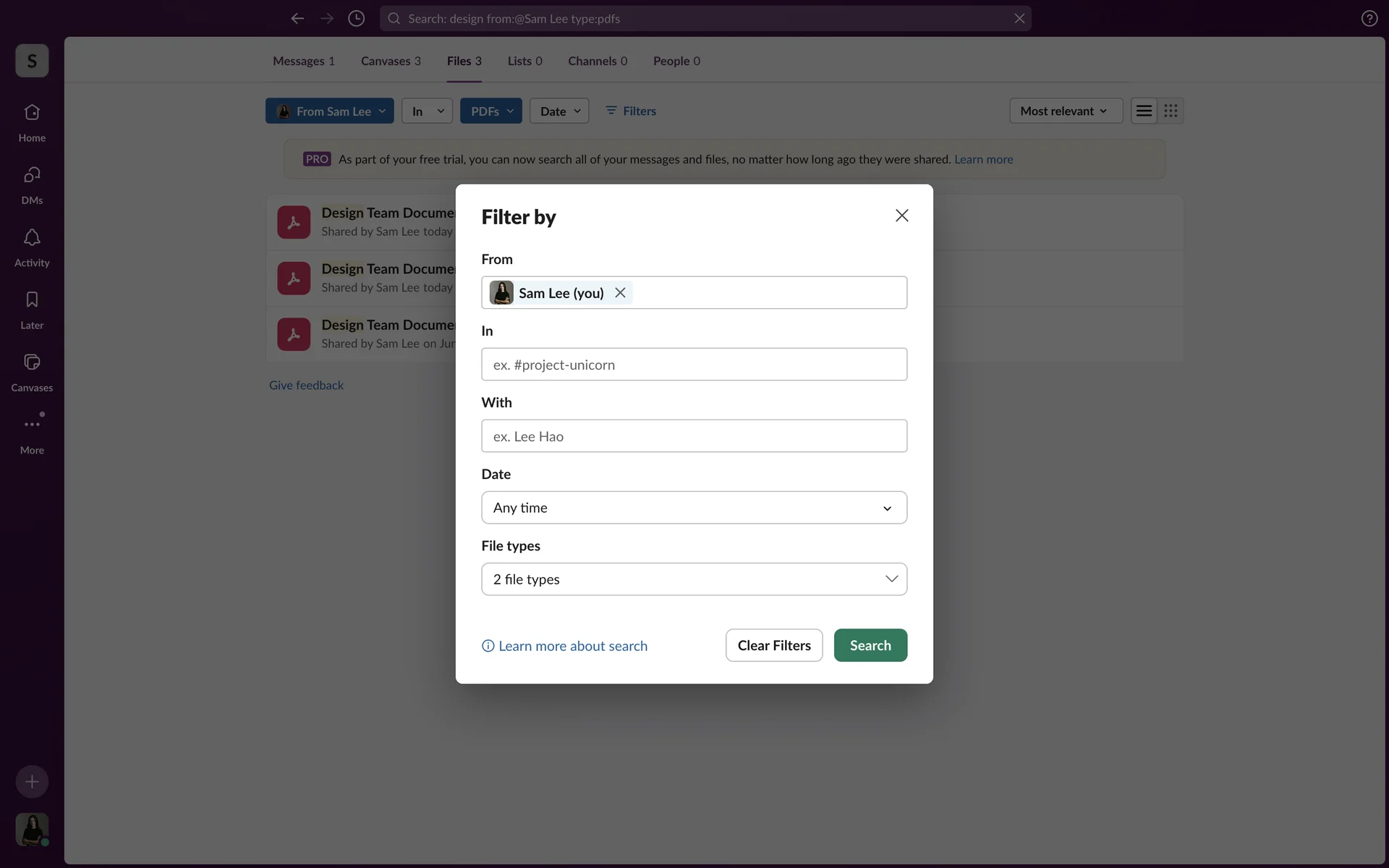Remove Sam Lee from the From field

[x=620, y=293]
